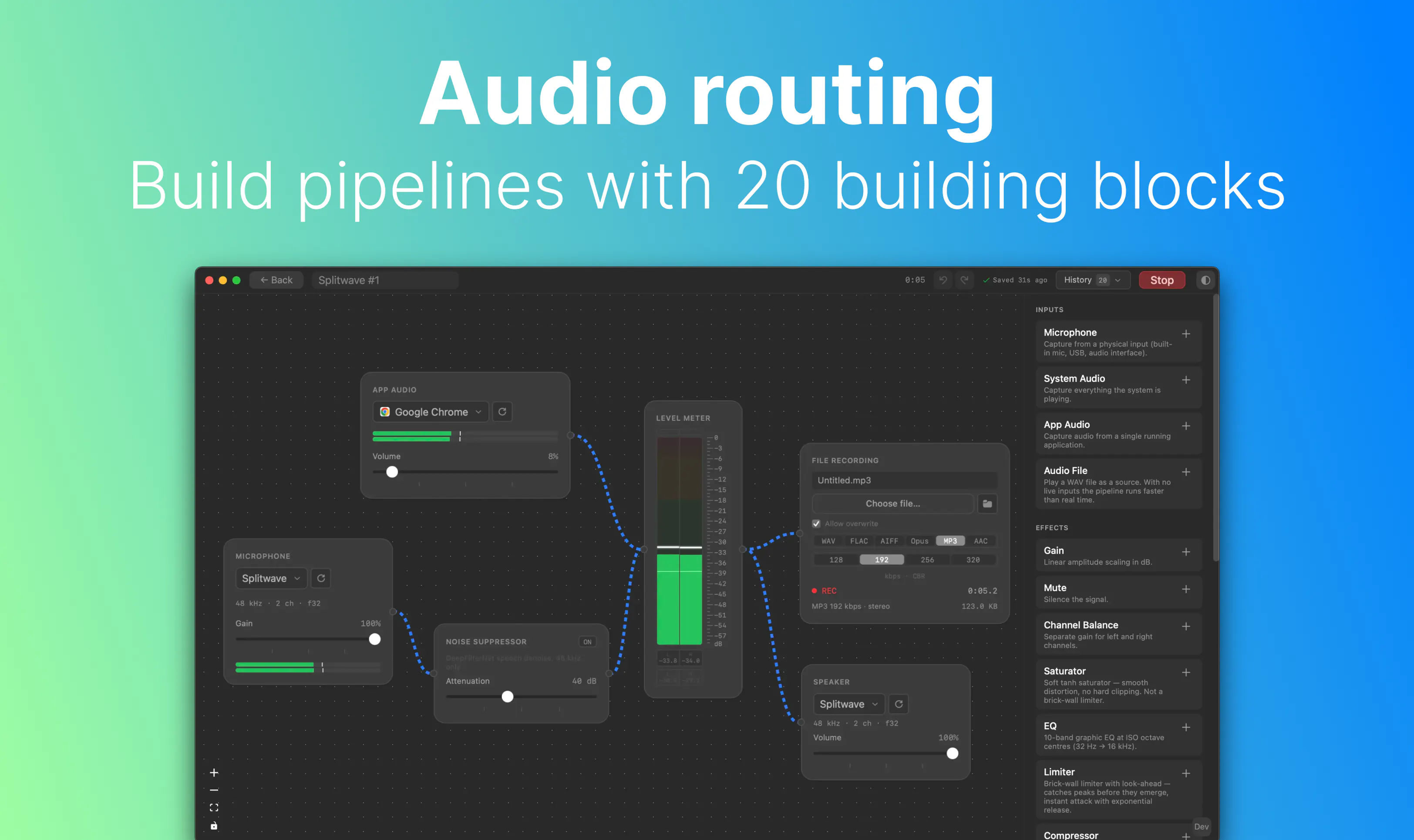This screenshot has width=1414, height=840.
Task: Add a Mute effect block
Action: (x=1186, y=589)
